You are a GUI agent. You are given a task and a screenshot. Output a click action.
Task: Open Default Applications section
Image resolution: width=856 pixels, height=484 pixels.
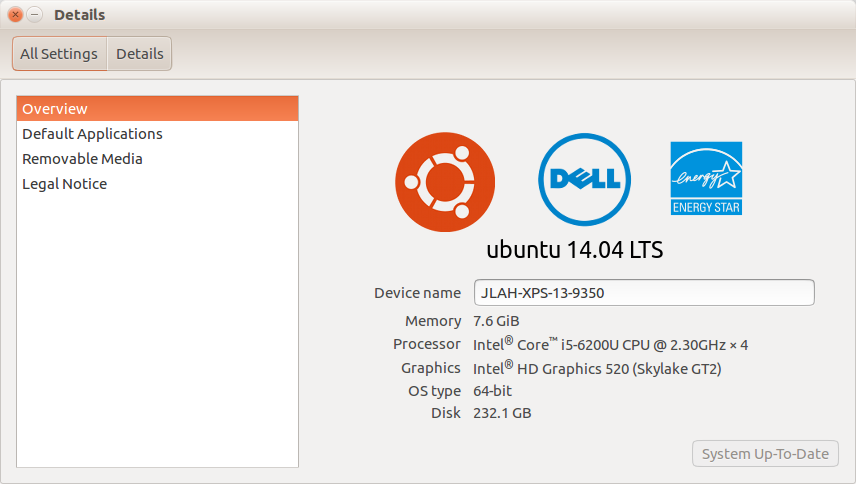tap(157, 134)
